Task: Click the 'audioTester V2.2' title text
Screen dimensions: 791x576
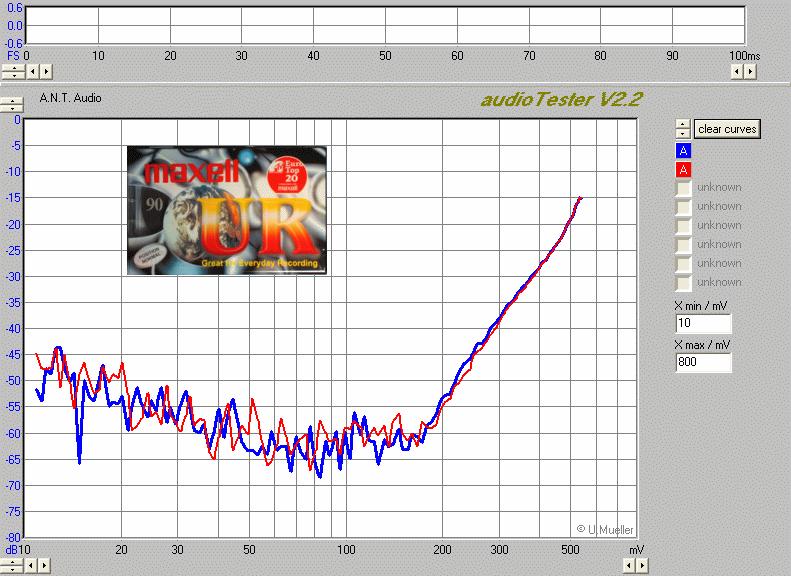Action: coord(560,99)
